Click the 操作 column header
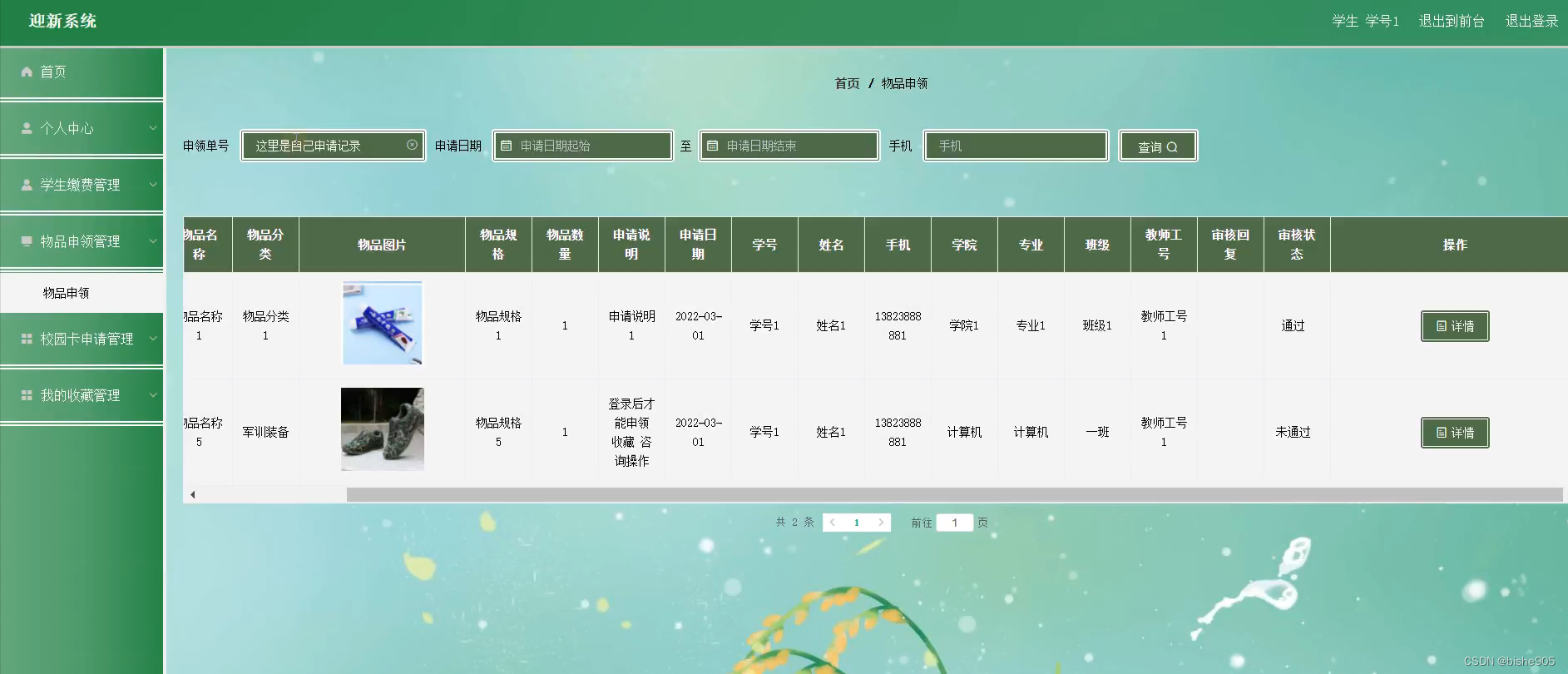Viewport: 1568px width, 674px height. 1455,245
